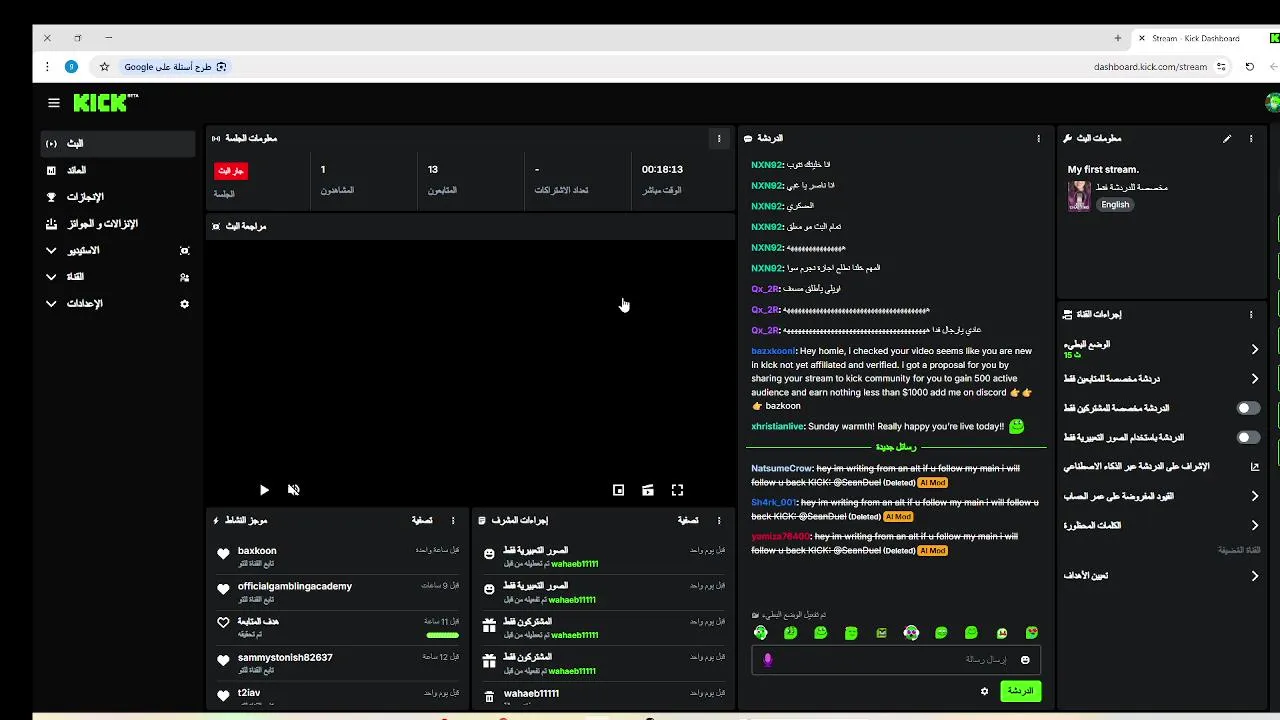Open NatsumeCrow username in chat
The height and width of the screenshot is (720, 1280).
(782, 468)
